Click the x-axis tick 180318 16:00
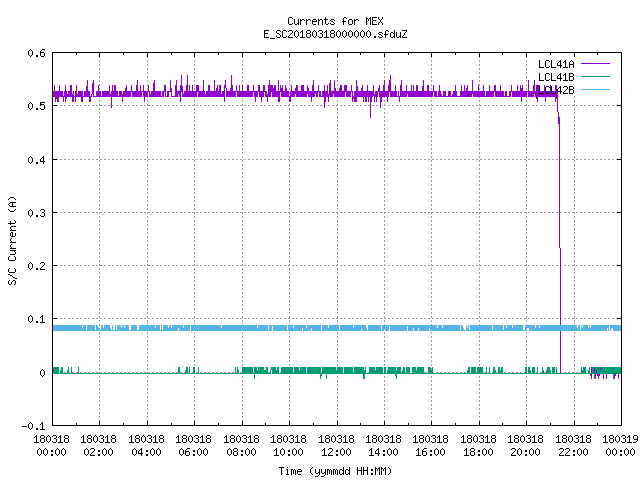 [x=431, y=446]
